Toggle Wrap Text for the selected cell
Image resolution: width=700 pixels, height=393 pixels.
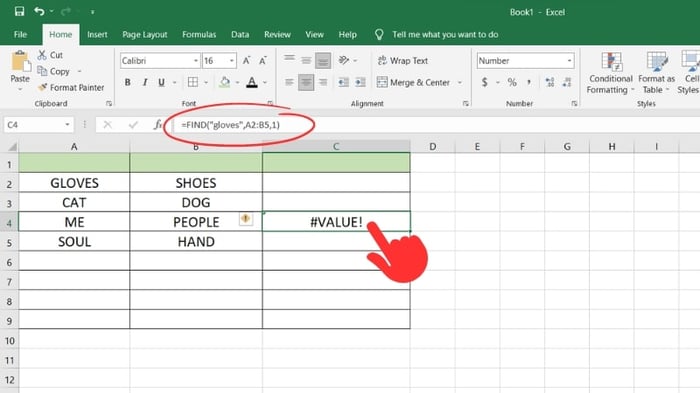click(403, 61)
